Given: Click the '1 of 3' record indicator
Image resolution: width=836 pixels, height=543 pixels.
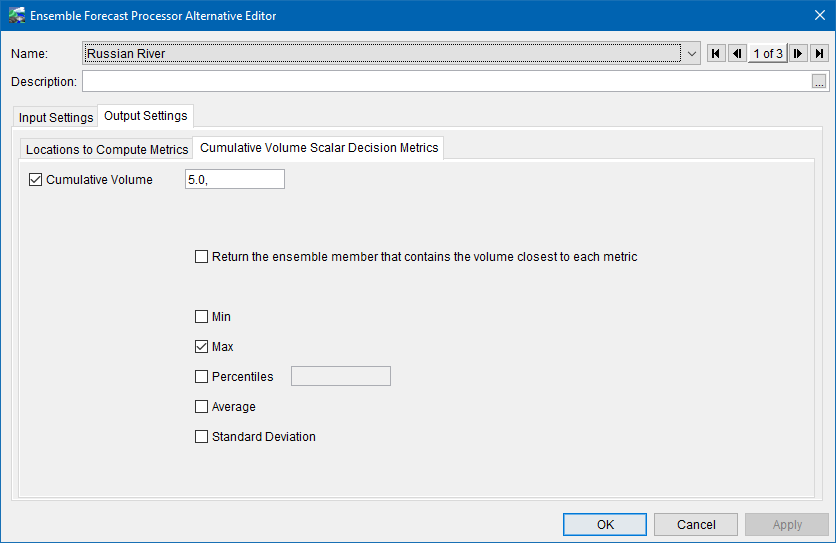Looking at the screenshot, I should (x=768, y=53).
